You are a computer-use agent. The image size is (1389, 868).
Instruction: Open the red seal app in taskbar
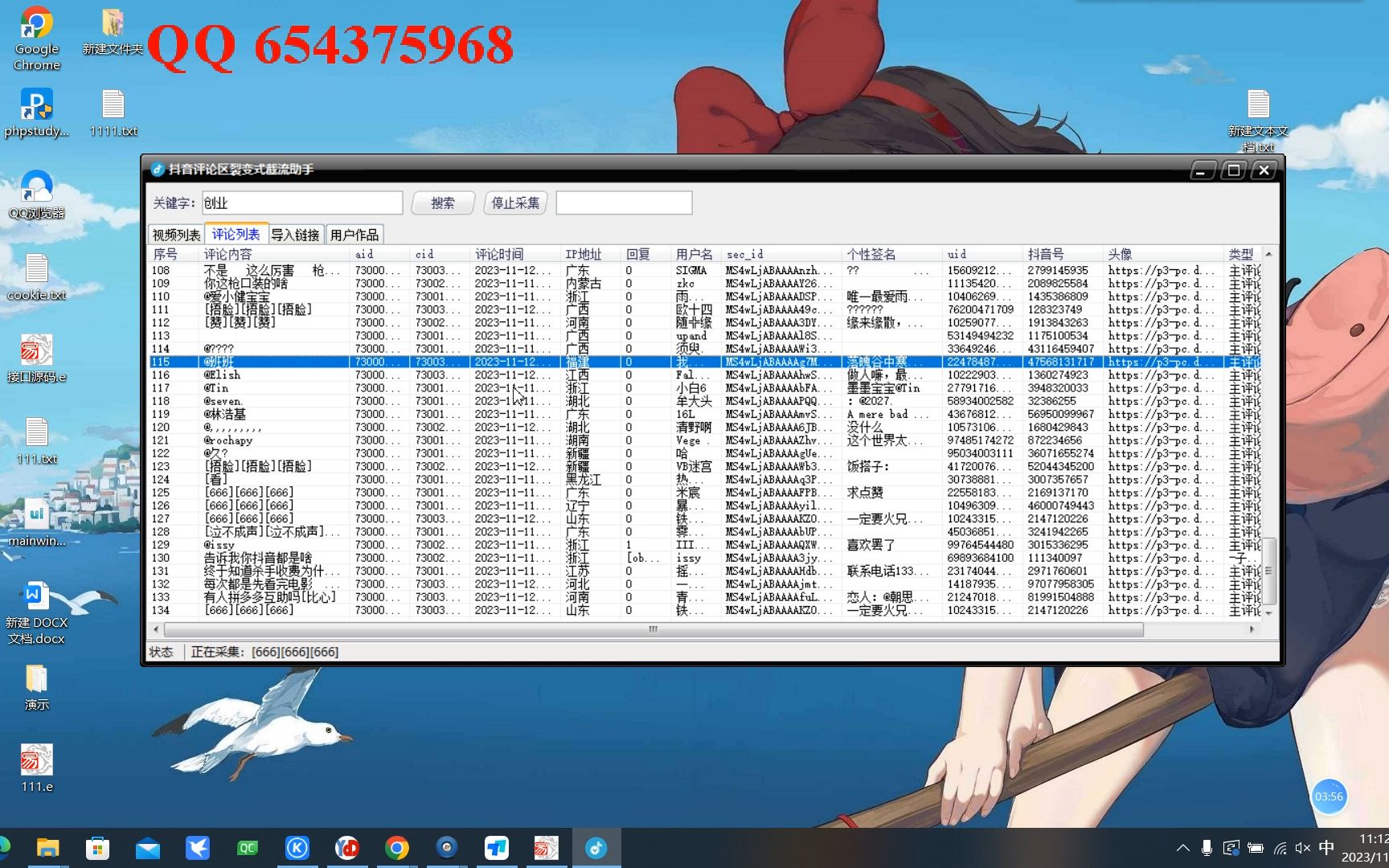[547, 848]
